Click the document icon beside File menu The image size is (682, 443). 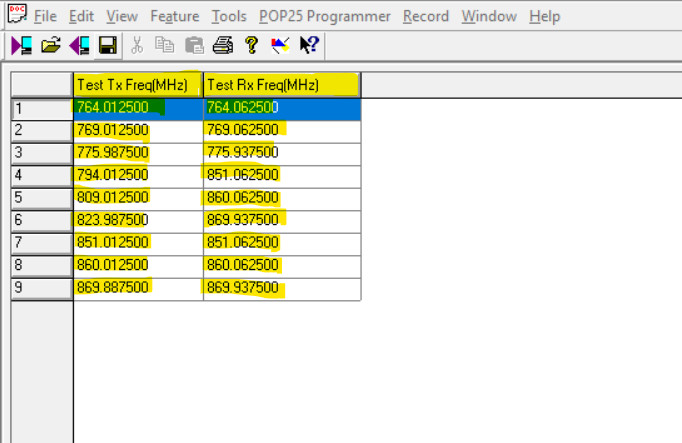click(17, 14)
